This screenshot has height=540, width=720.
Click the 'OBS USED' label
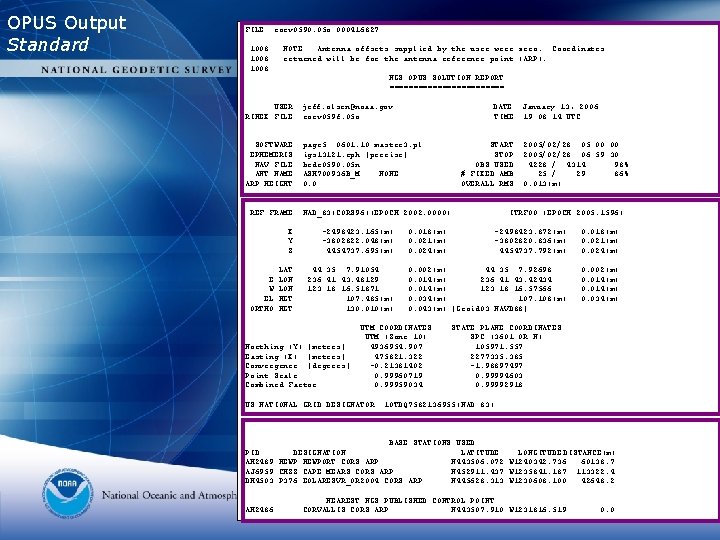click(495, 164)
